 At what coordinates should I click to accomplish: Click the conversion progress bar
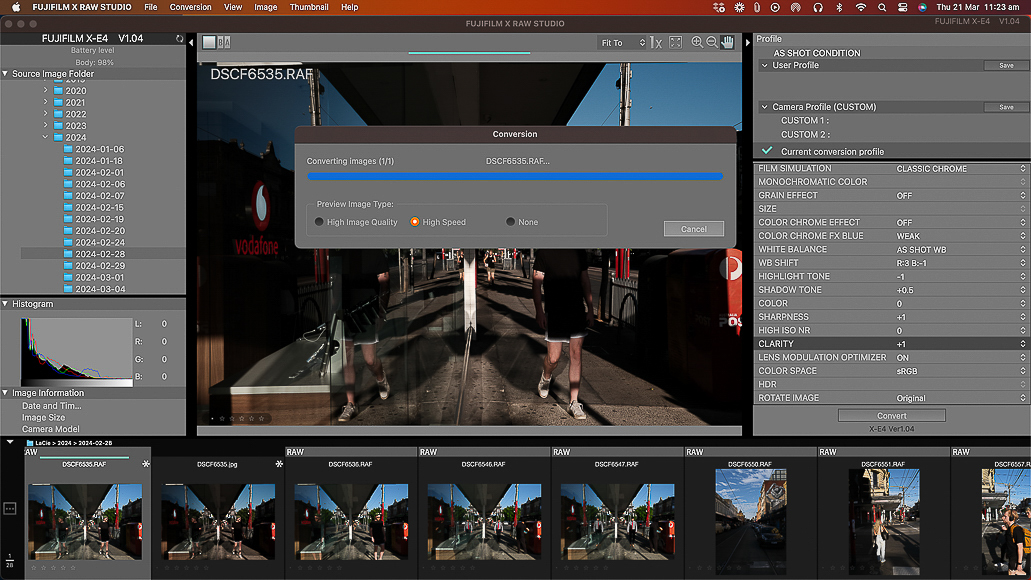(515, 176)
